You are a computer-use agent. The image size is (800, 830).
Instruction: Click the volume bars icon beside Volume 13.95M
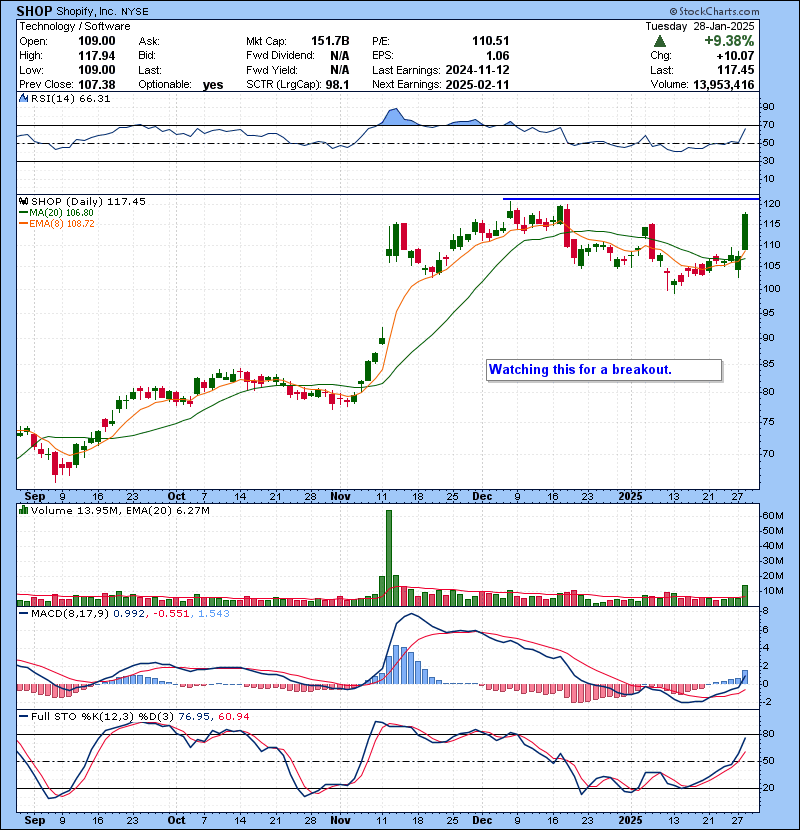tap(23, 510)
